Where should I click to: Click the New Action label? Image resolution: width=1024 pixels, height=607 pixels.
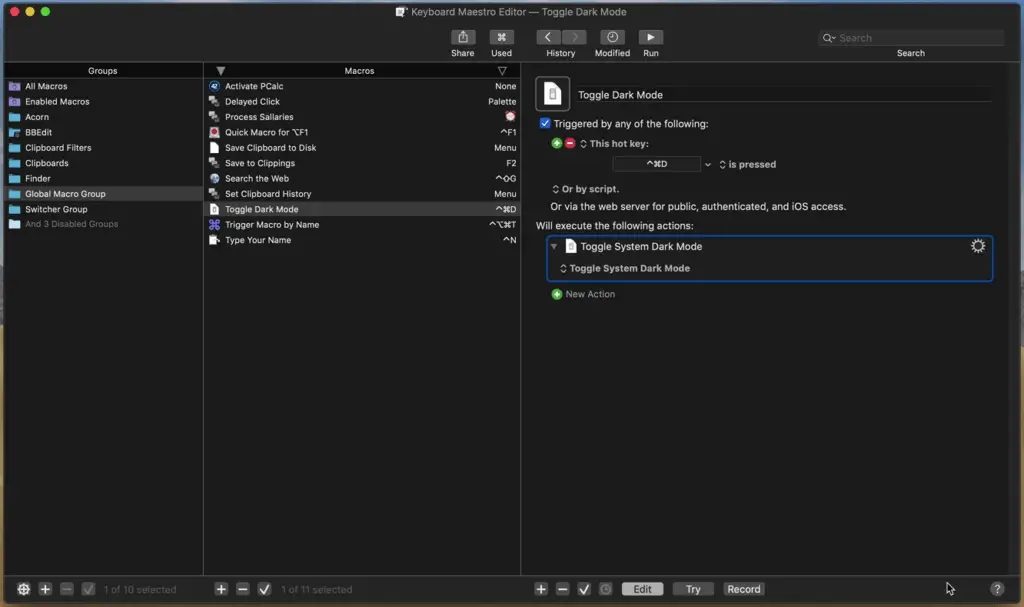tap(590, 294)
